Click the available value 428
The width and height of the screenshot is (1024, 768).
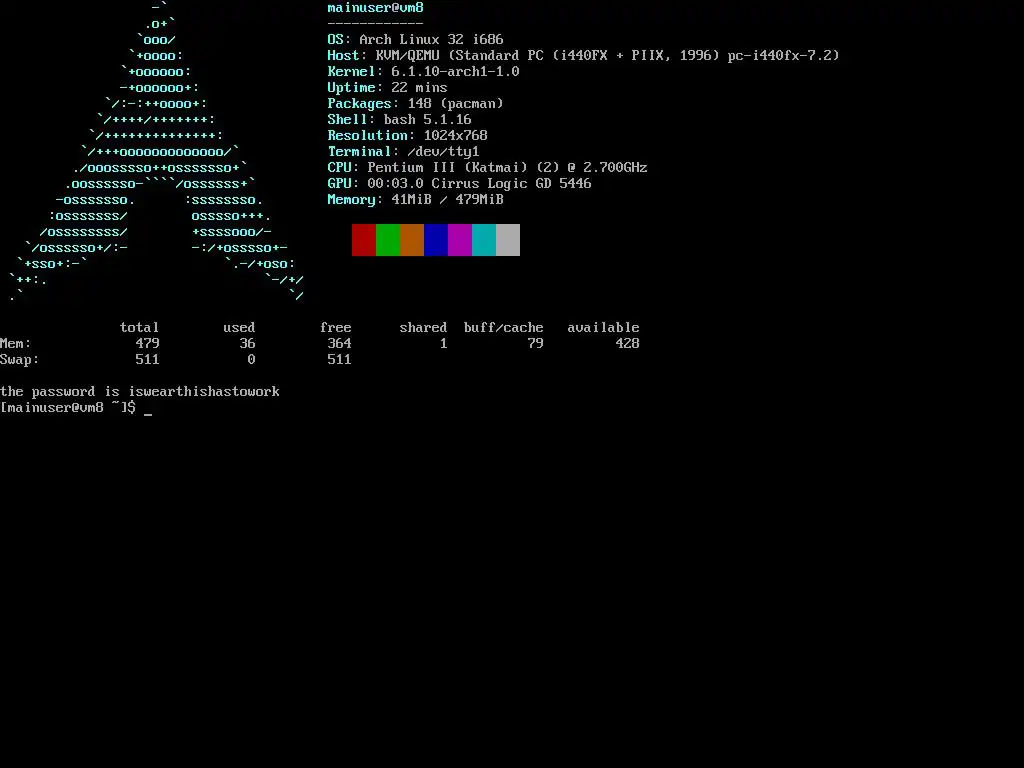click(x=628, y=344)
